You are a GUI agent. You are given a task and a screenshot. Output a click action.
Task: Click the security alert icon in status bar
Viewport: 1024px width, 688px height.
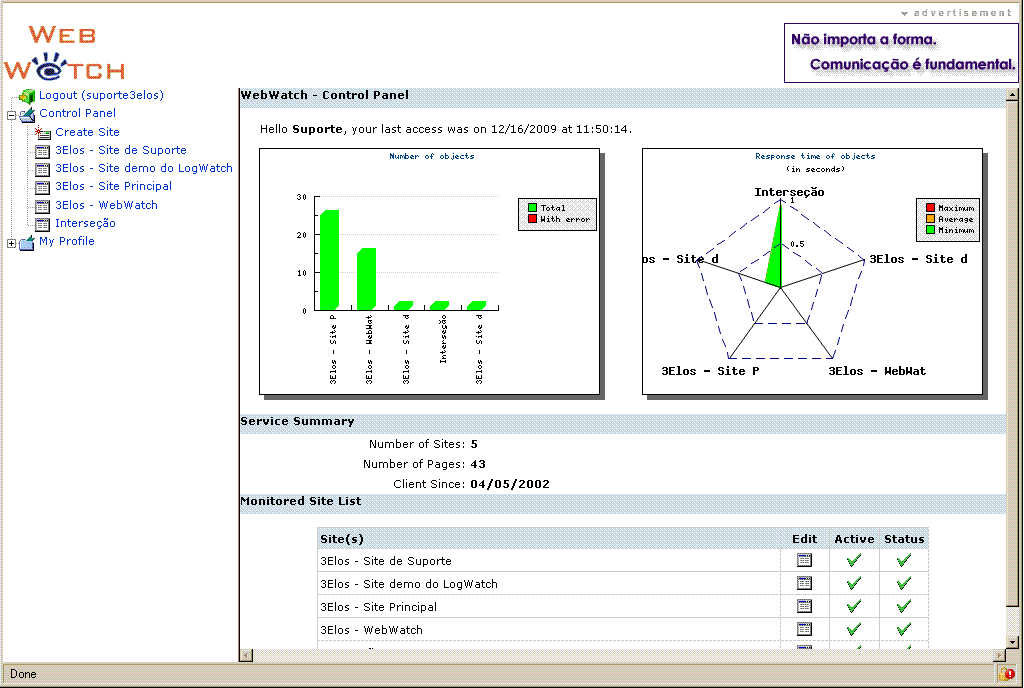pyautogui.click(x=1006, y=674)
